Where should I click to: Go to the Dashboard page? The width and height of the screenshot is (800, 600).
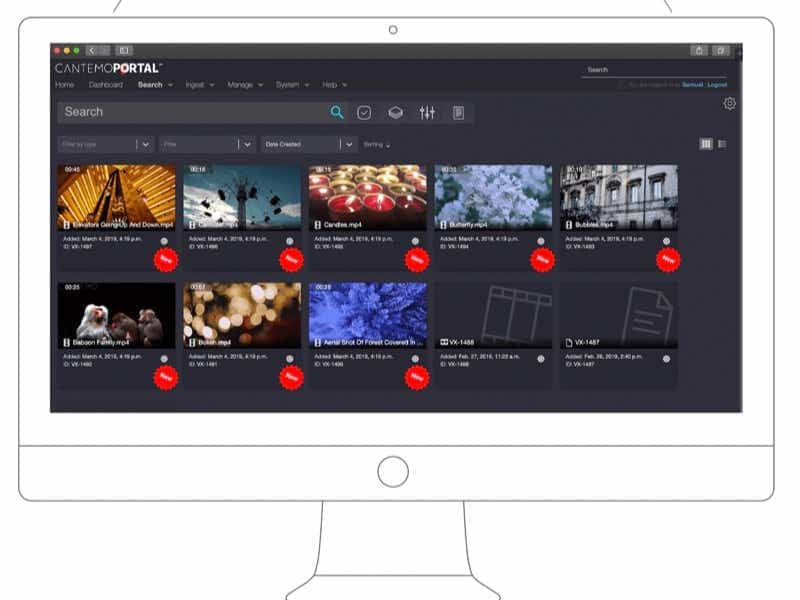click(105, 85)
